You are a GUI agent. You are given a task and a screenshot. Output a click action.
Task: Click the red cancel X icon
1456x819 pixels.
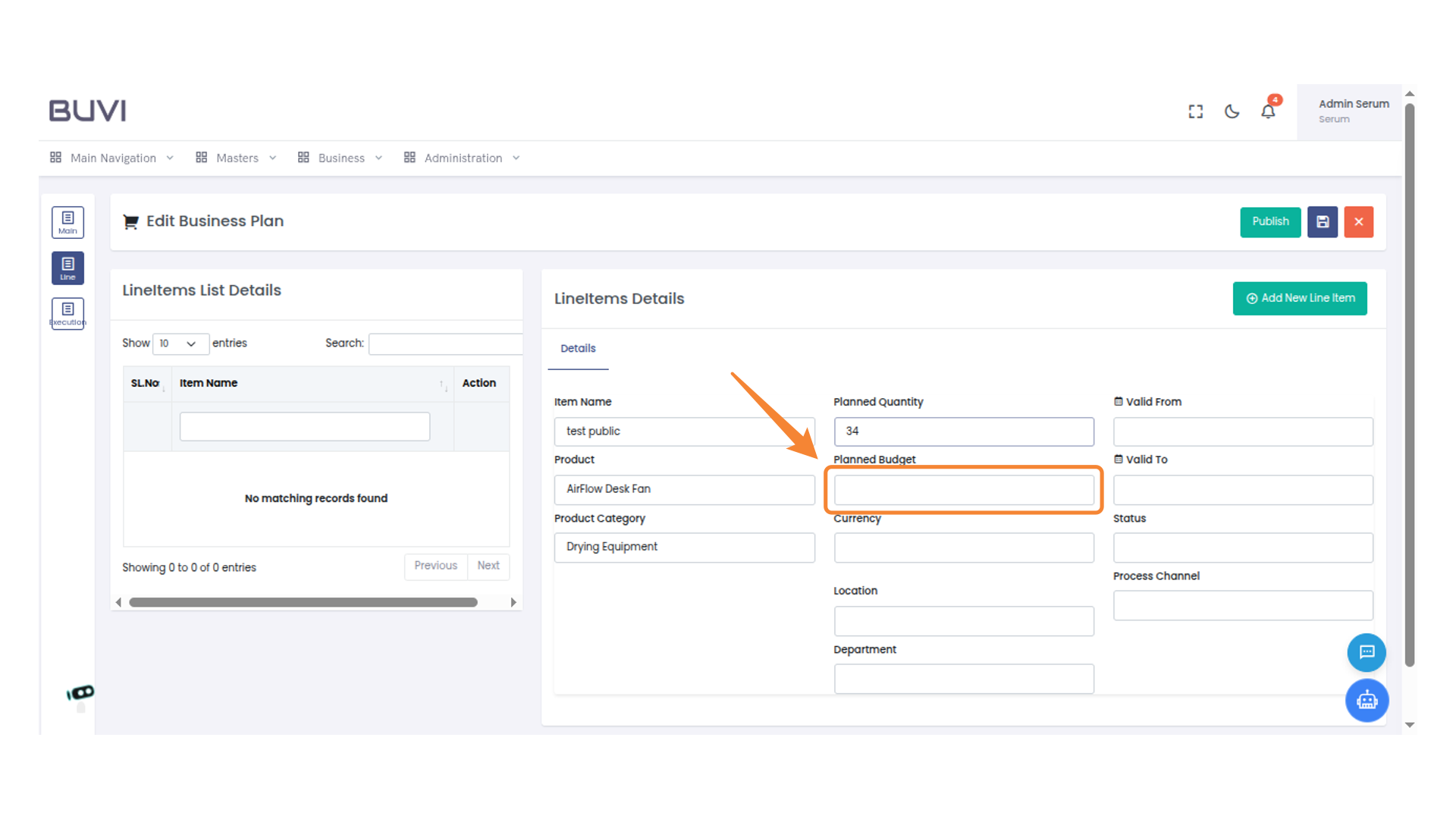[1358, 222]
